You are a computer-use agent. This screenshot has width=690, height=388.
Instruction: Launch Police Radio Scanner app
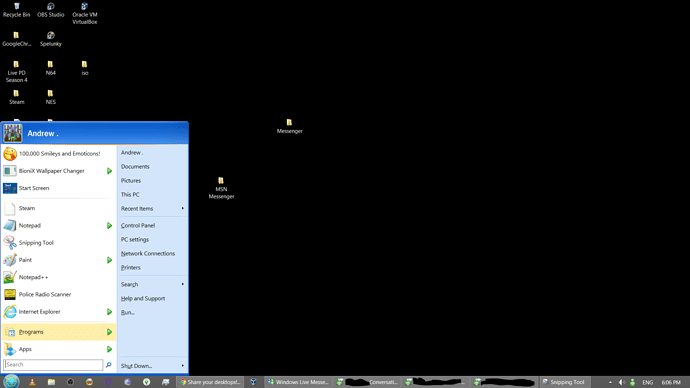click(59, 294)
